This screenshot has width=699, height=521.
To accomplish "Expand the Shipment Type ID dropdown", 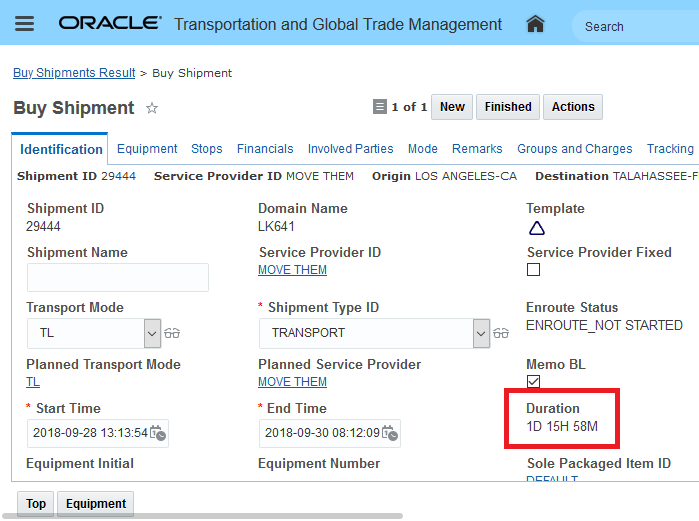I will (482, 333).
